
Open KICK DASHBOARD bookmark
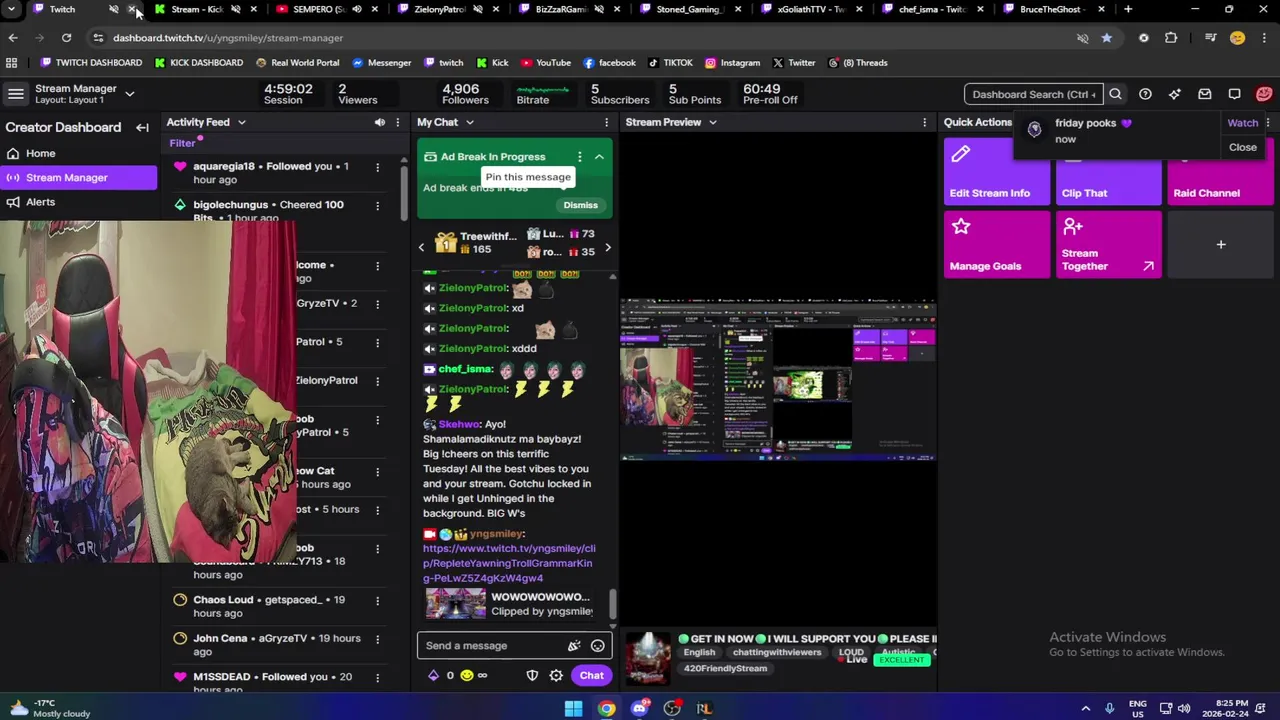coord(198,62)
